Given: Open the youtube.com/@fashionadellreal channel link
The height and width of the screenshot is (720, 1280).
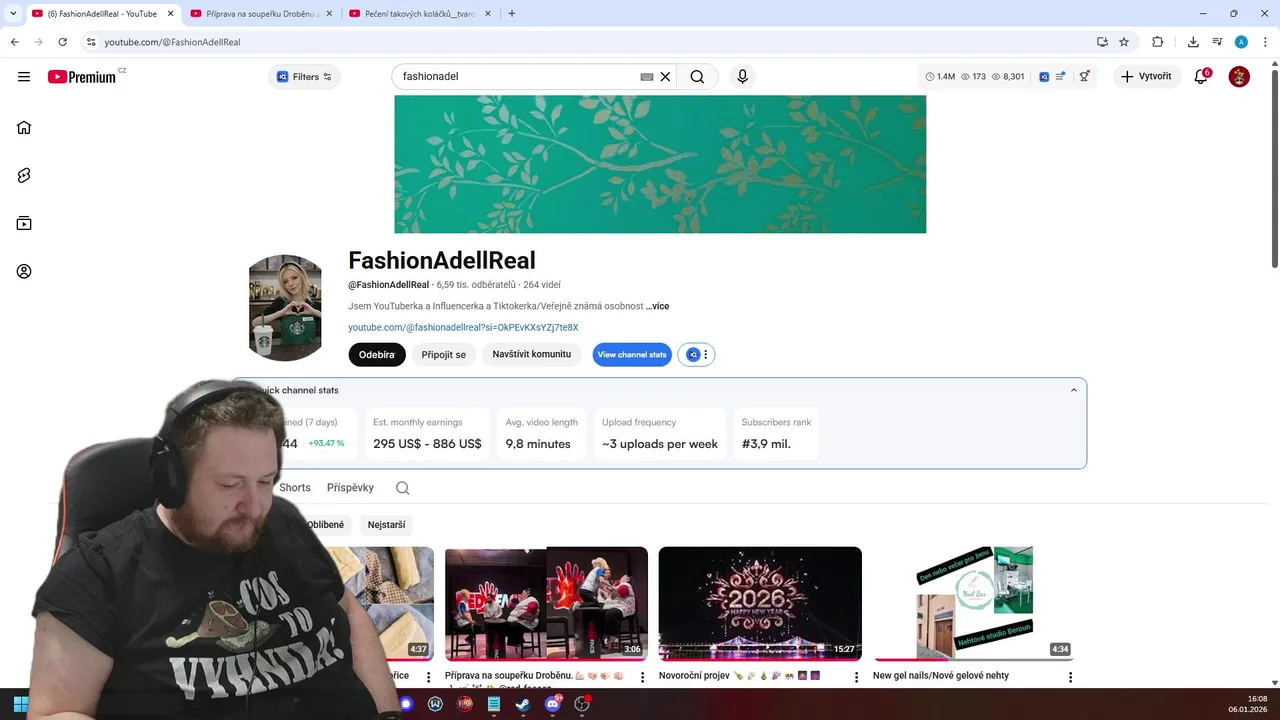Looking at the screenshot, I should (463, 327).
